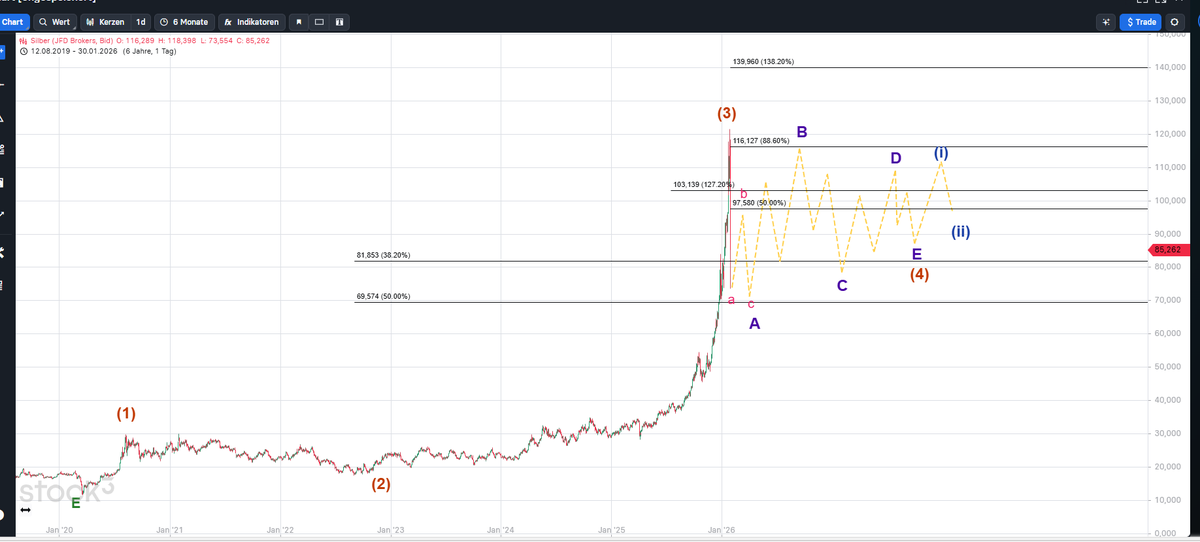Open the Wert symbol search

[x=55, y=22]
